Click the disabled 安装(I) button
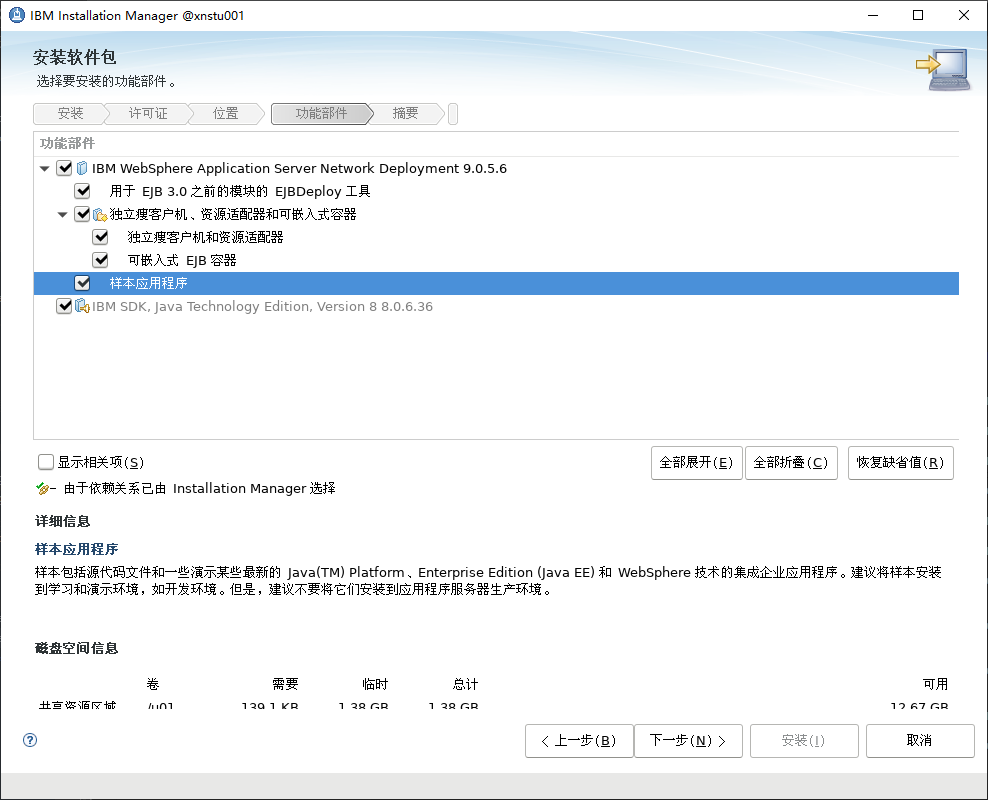 click(x=804, y=741)
